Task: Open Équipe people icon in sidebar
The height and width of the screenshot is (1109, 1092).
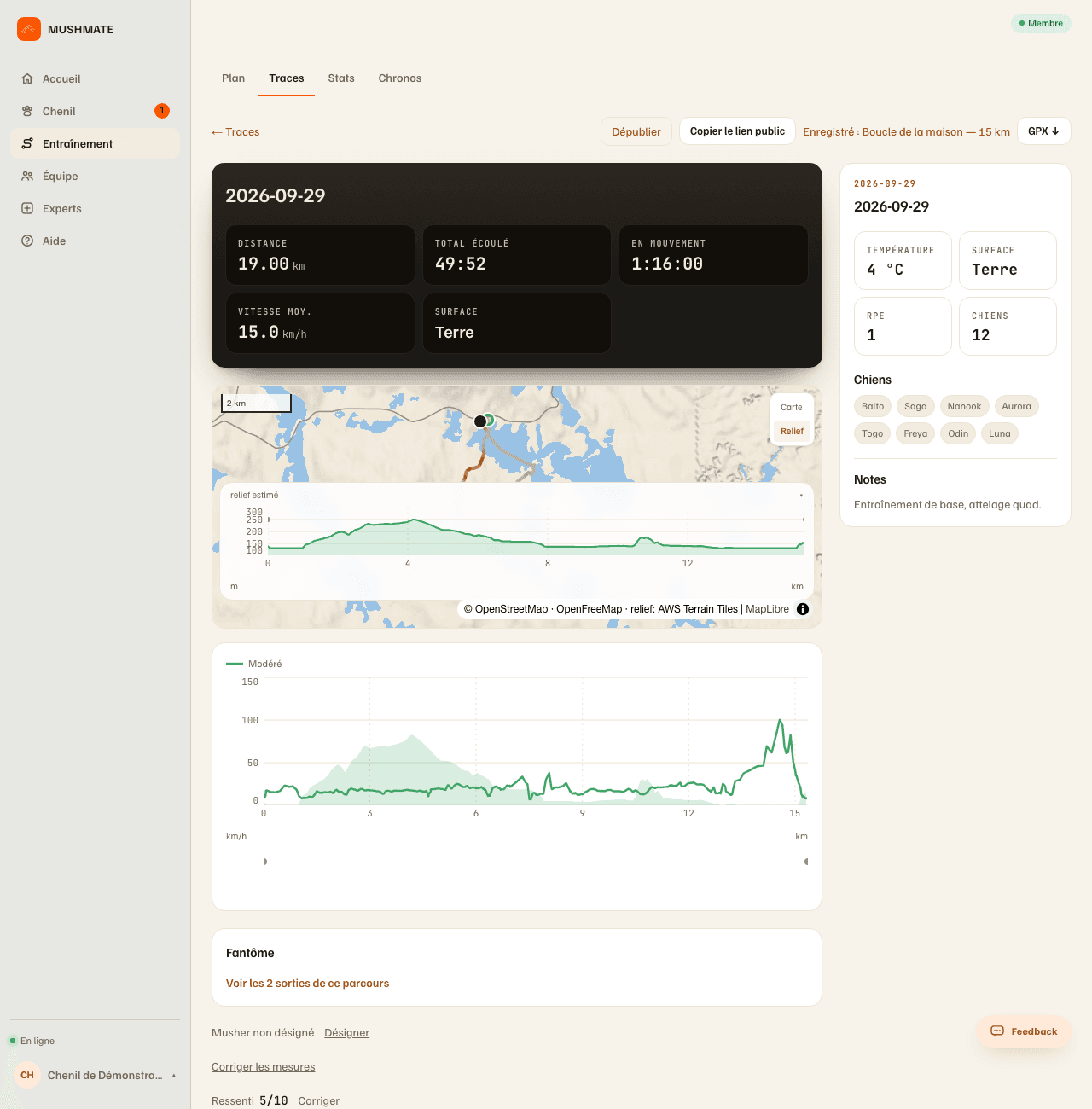Action: 27,176
